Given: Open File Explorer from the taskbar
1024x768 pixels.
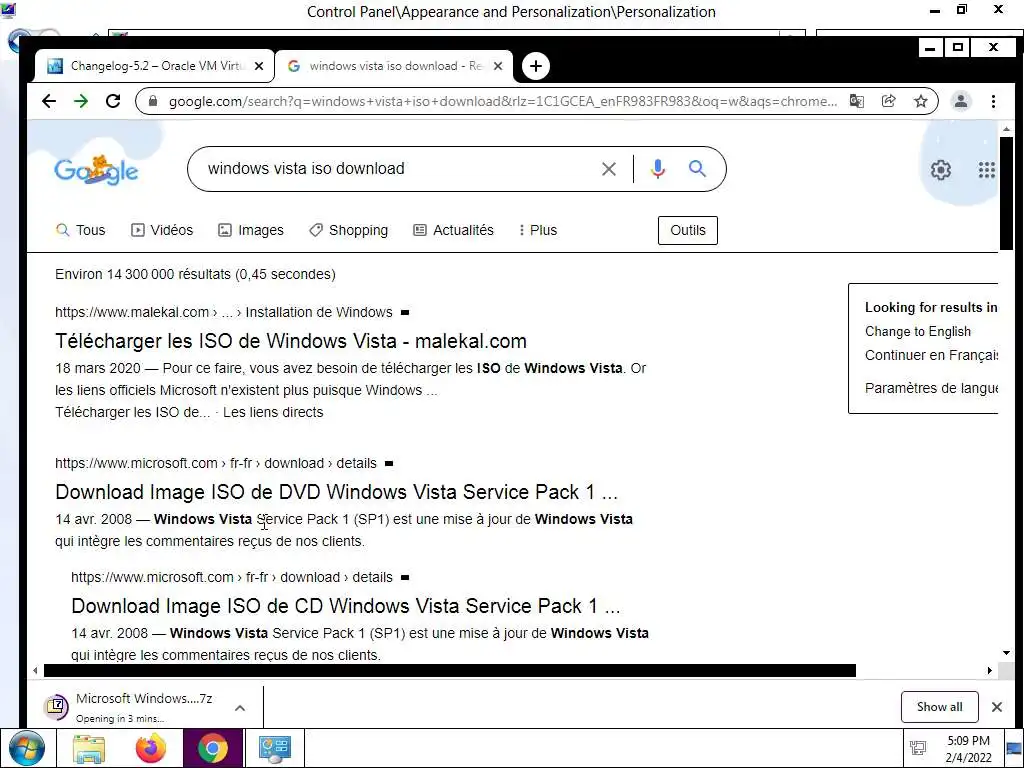Looking at the screenshot, I should (x=88, y=748).
